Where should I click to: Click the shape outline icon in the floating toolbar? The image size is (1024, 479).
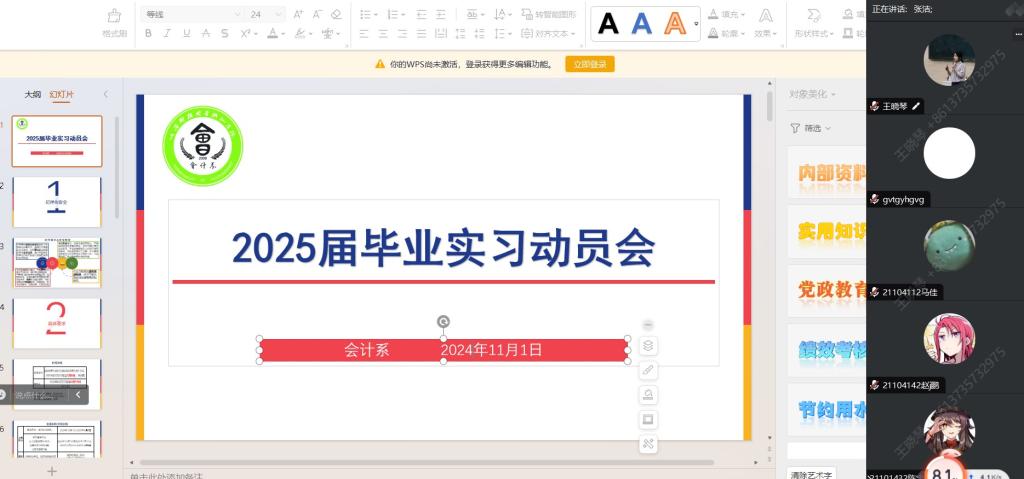coord(648,419)
